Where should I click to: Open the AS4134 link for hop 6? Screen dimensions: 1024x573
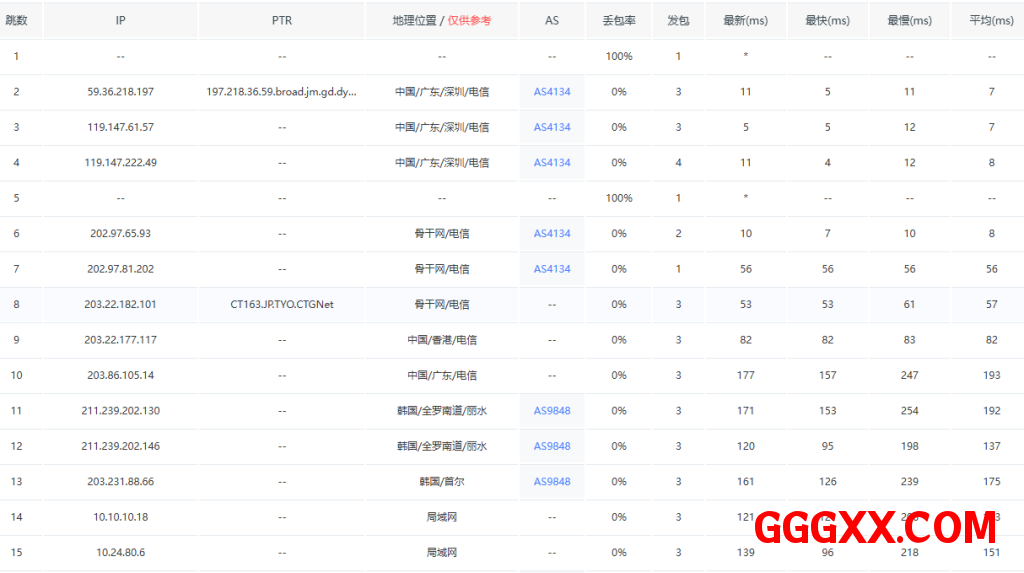[551, 234]
